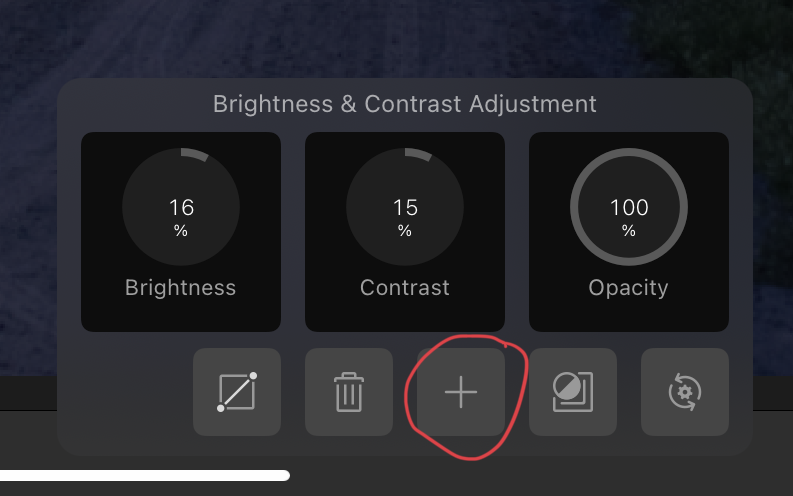
Task: Select the 16 brightness value
Action: point(181,207)
